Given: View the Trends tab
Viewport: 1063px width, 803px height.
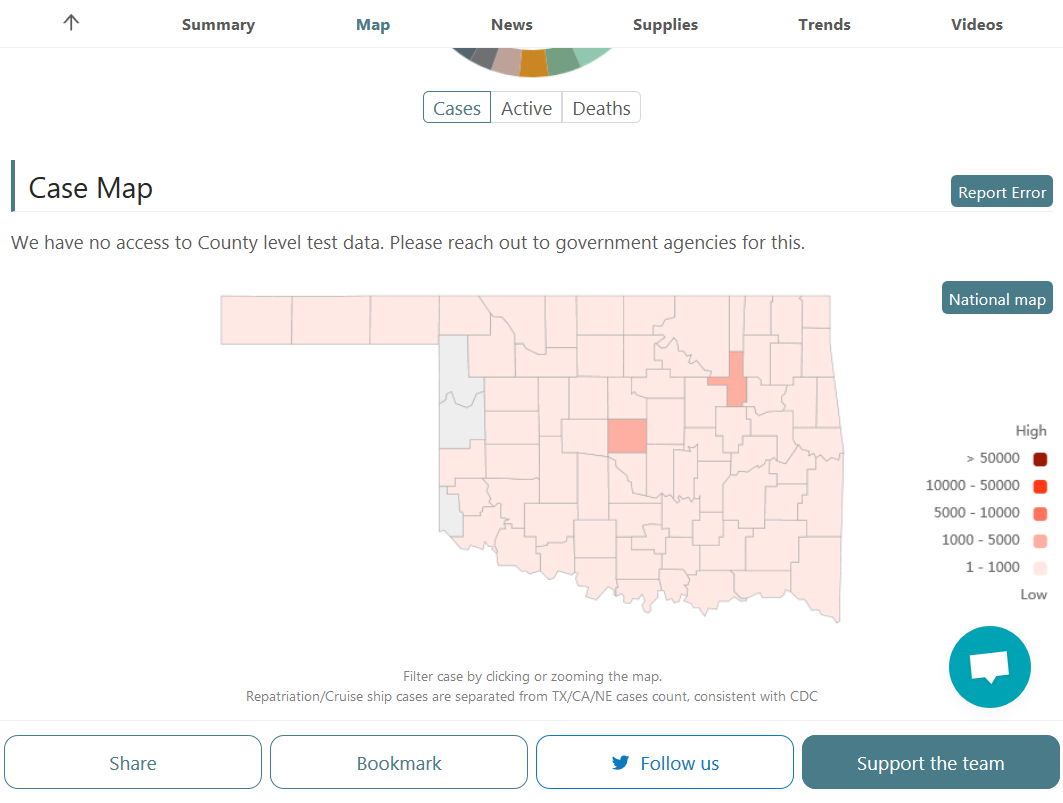Looking at the screenshot, I should [824, 24].
